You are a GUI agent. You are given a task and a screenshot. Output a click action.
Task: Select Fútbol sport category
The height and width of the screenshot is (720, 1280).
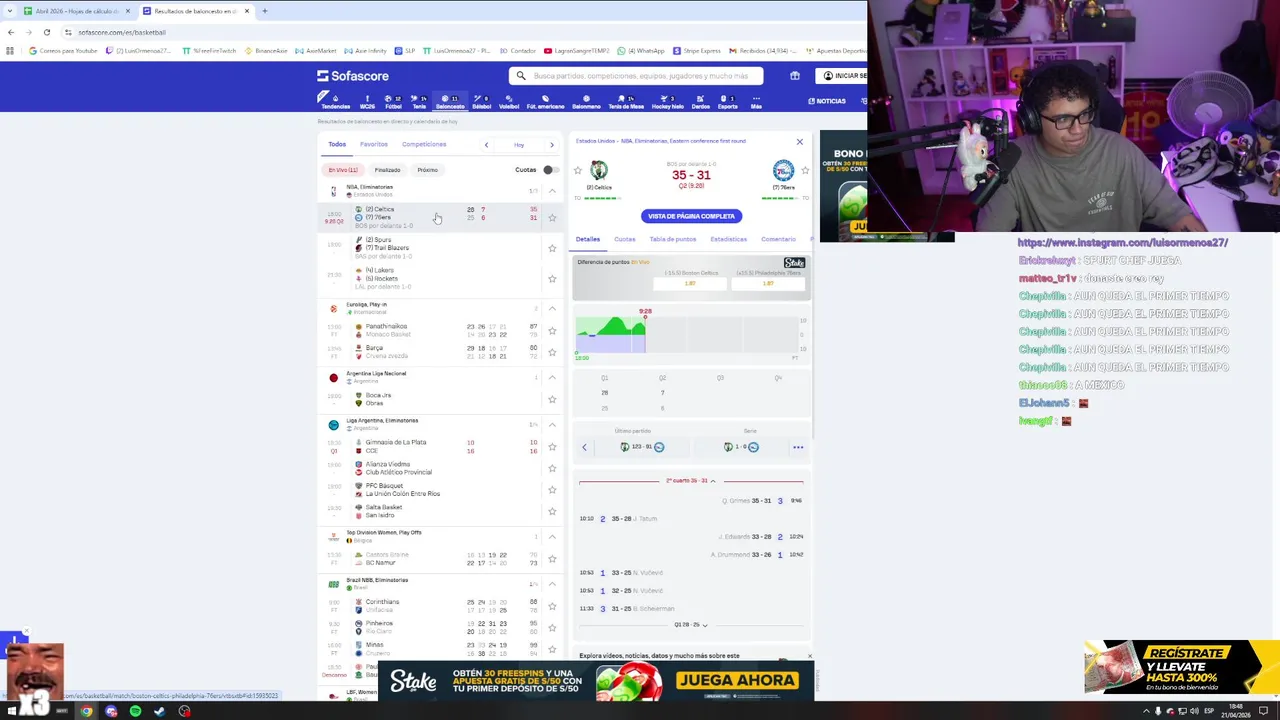pyautogui.click(x=393, y=102)
